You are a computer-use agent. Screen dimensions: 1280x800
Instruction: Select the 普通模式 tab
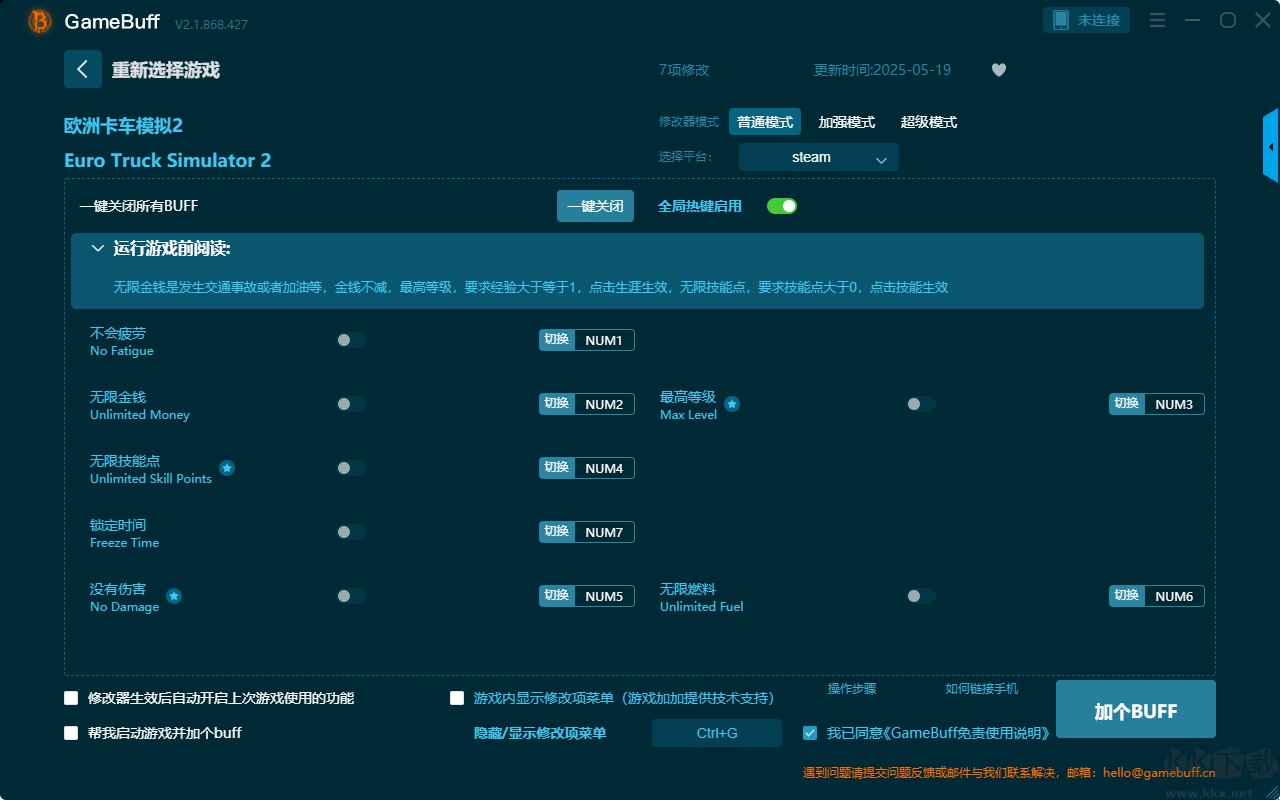click(765, 122)
